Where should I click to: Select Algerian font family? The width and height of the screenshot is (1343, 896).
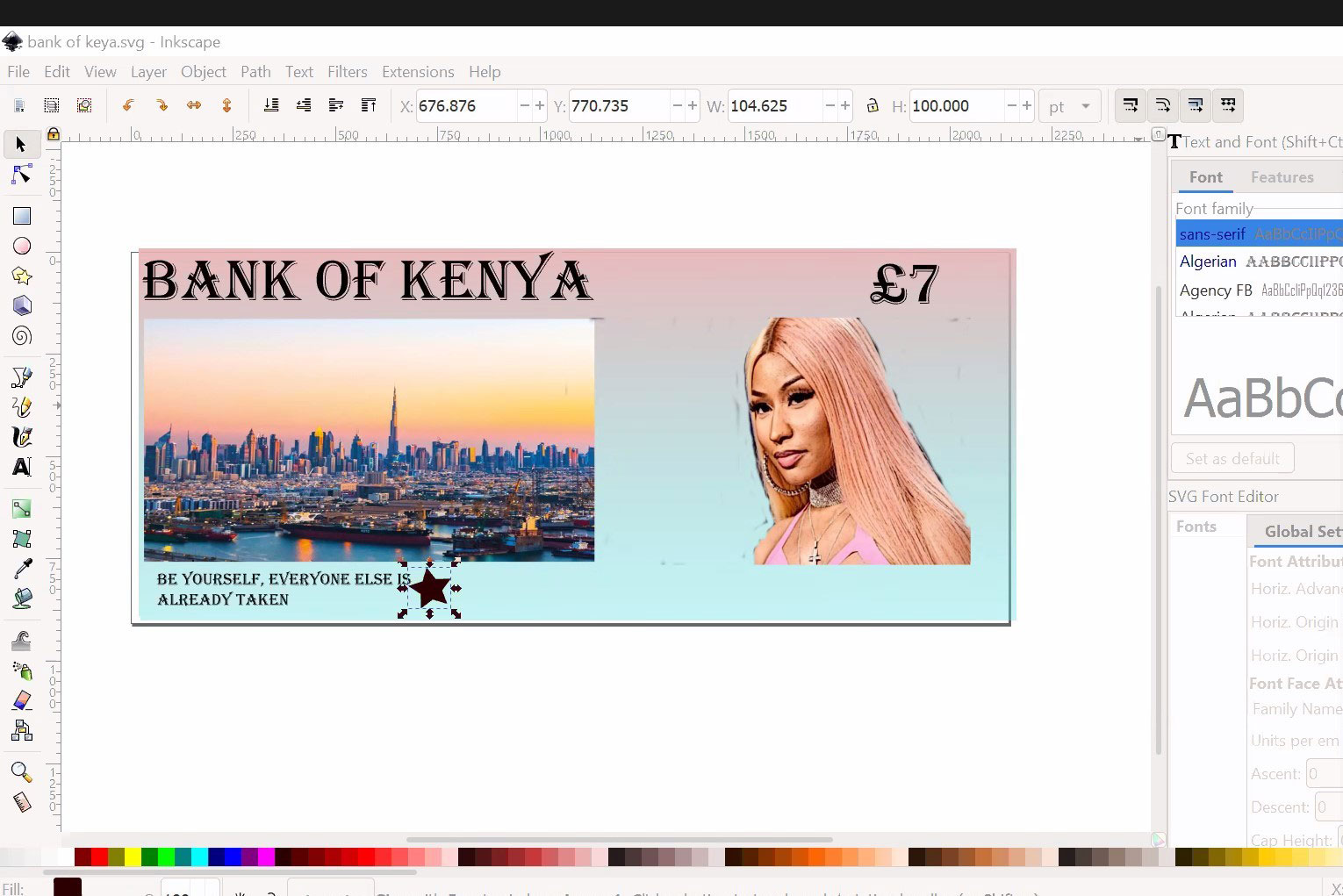point(1208,262)
